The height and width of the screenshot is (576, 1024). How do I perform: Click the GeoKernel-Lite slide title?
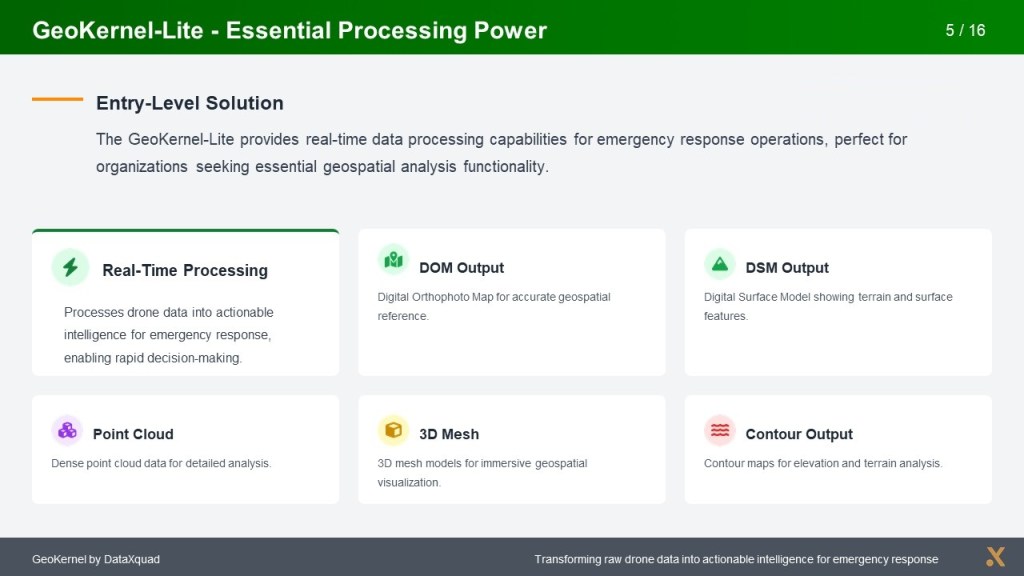click(x=289, y=30)
